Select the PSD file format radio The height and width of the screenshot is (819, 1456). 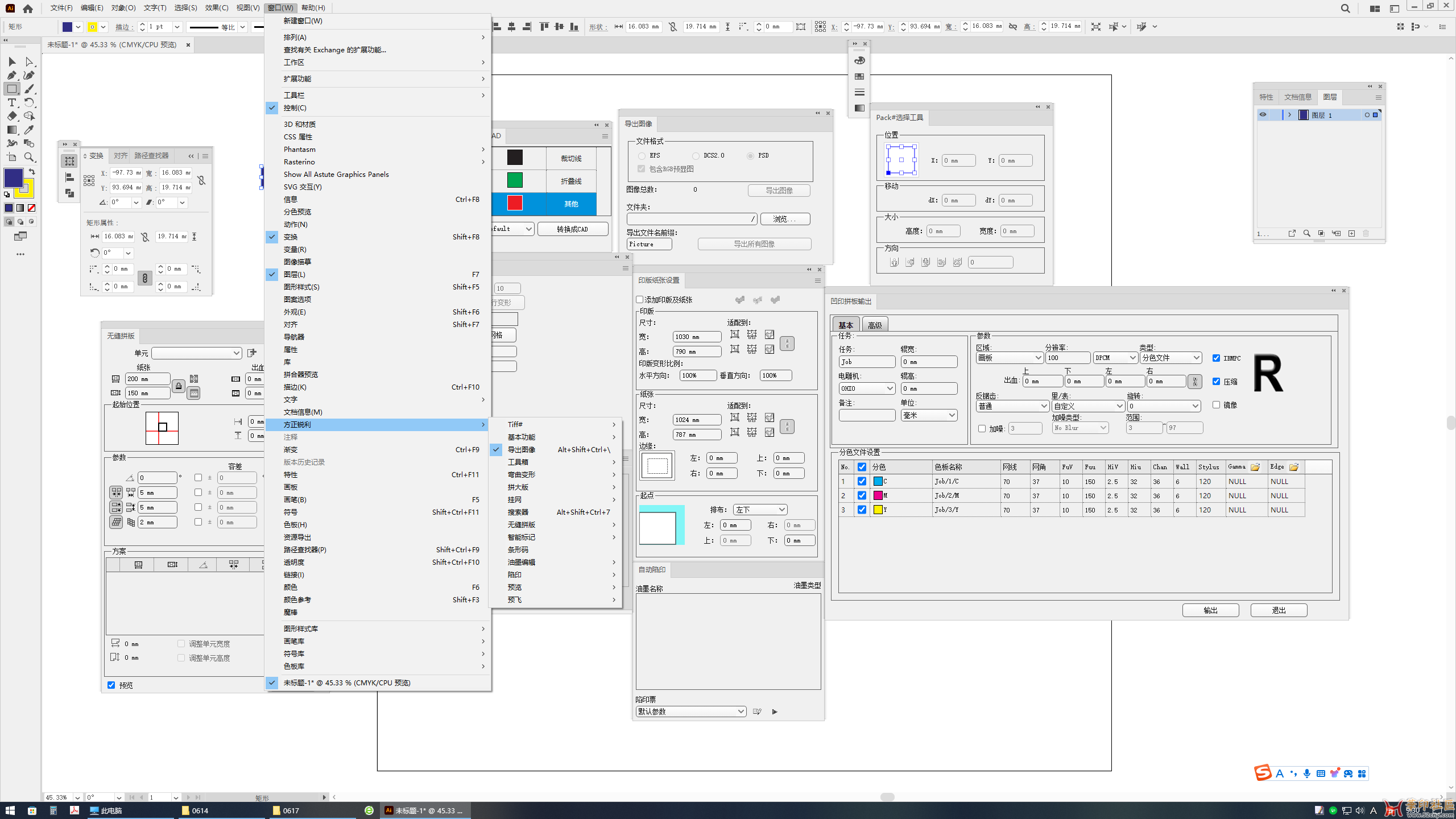click(751, 156)
